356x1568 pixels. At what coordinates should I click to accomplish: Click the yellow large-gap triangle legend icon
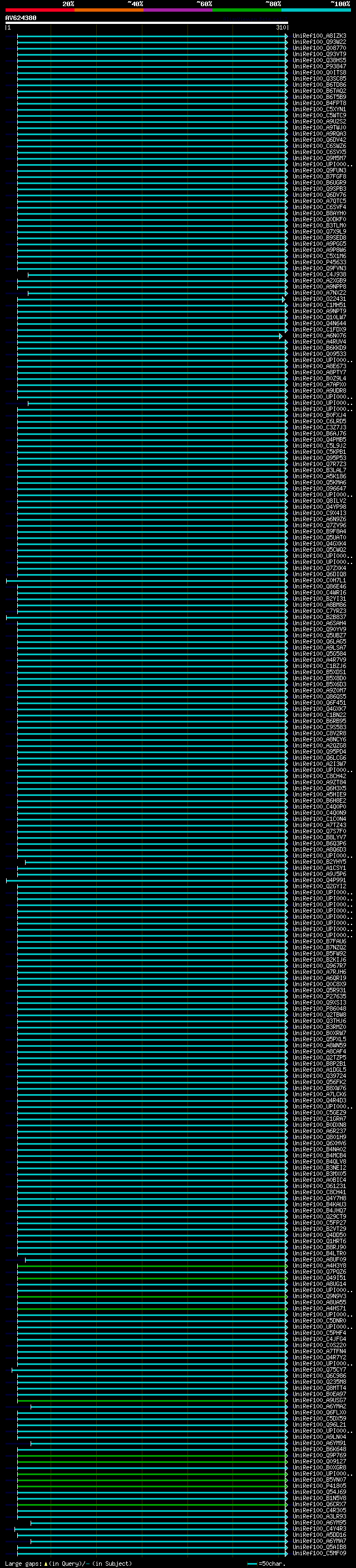pos(46,1564)
